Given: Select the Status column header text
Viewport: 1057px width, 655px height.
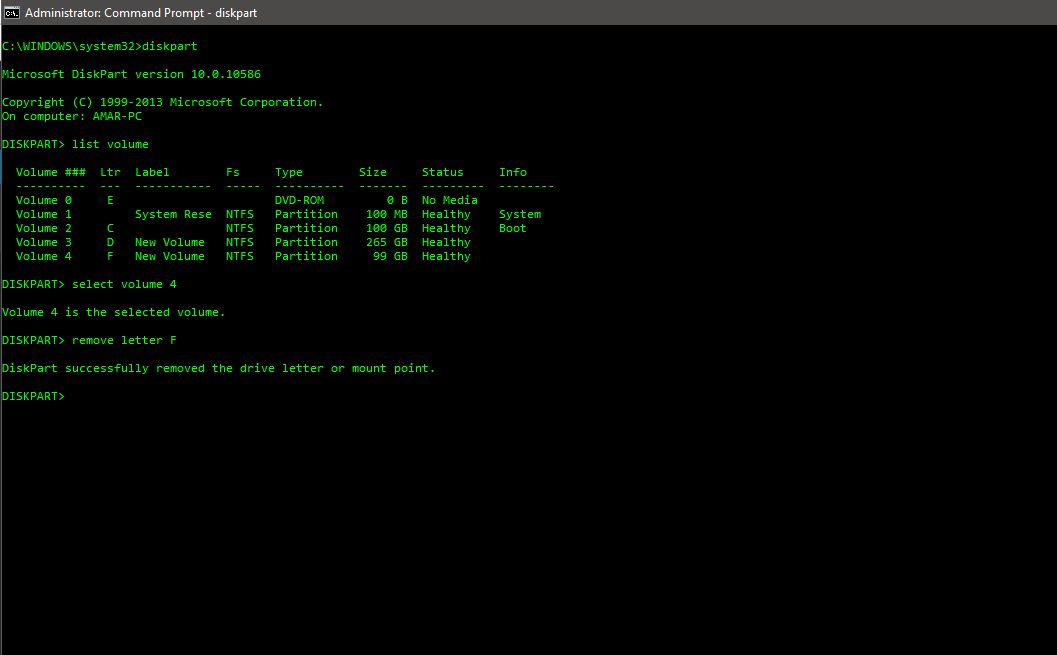Looking at the screenshot, I should (x=443, y=171).
